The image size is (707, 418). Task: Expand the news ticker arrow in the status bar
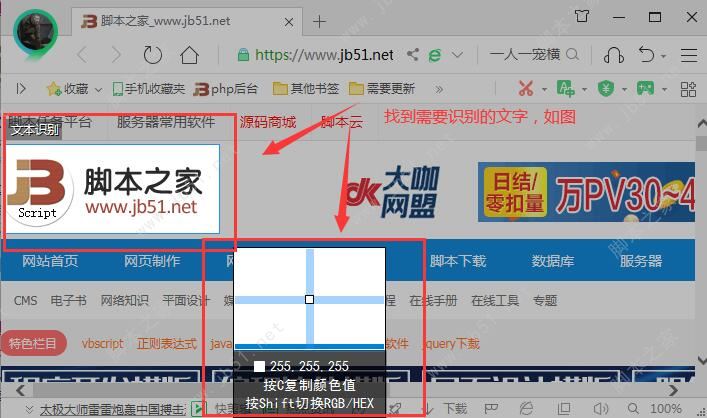click(x=29, y=409)
